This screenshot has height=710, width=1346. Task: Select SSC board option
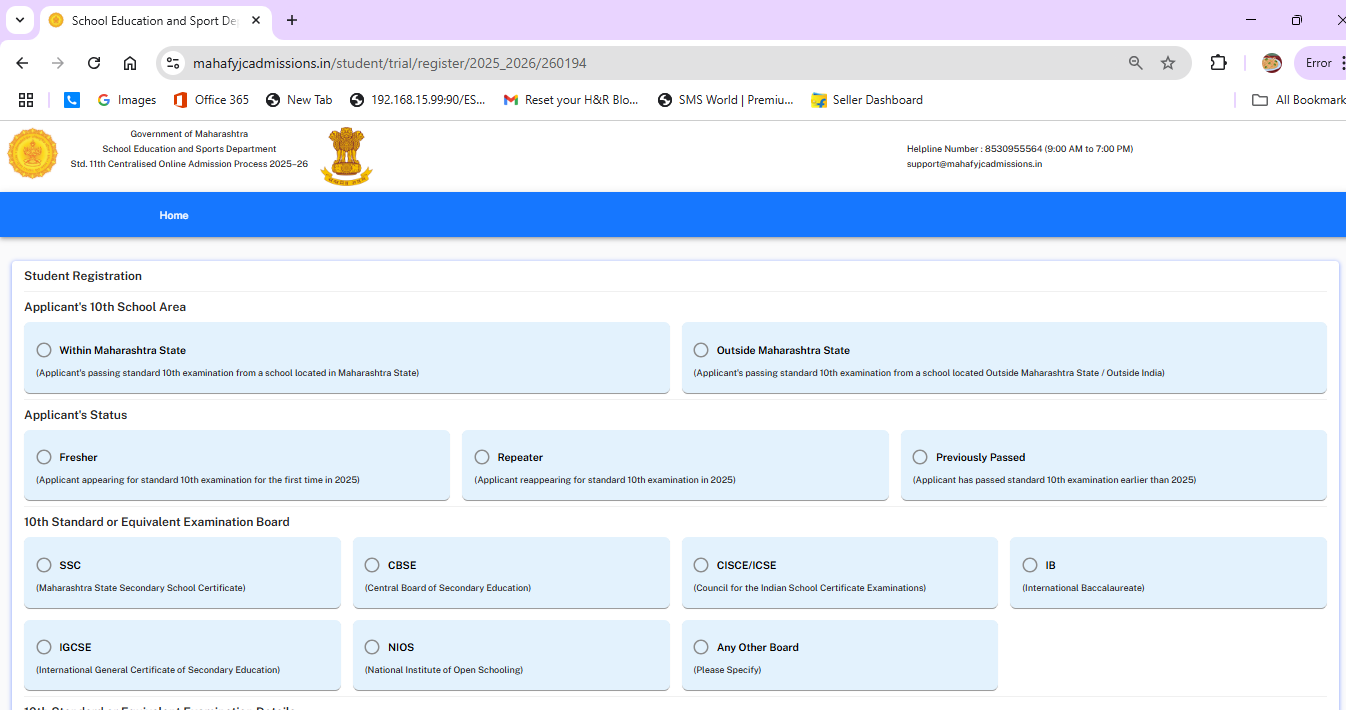pos(44,565)
